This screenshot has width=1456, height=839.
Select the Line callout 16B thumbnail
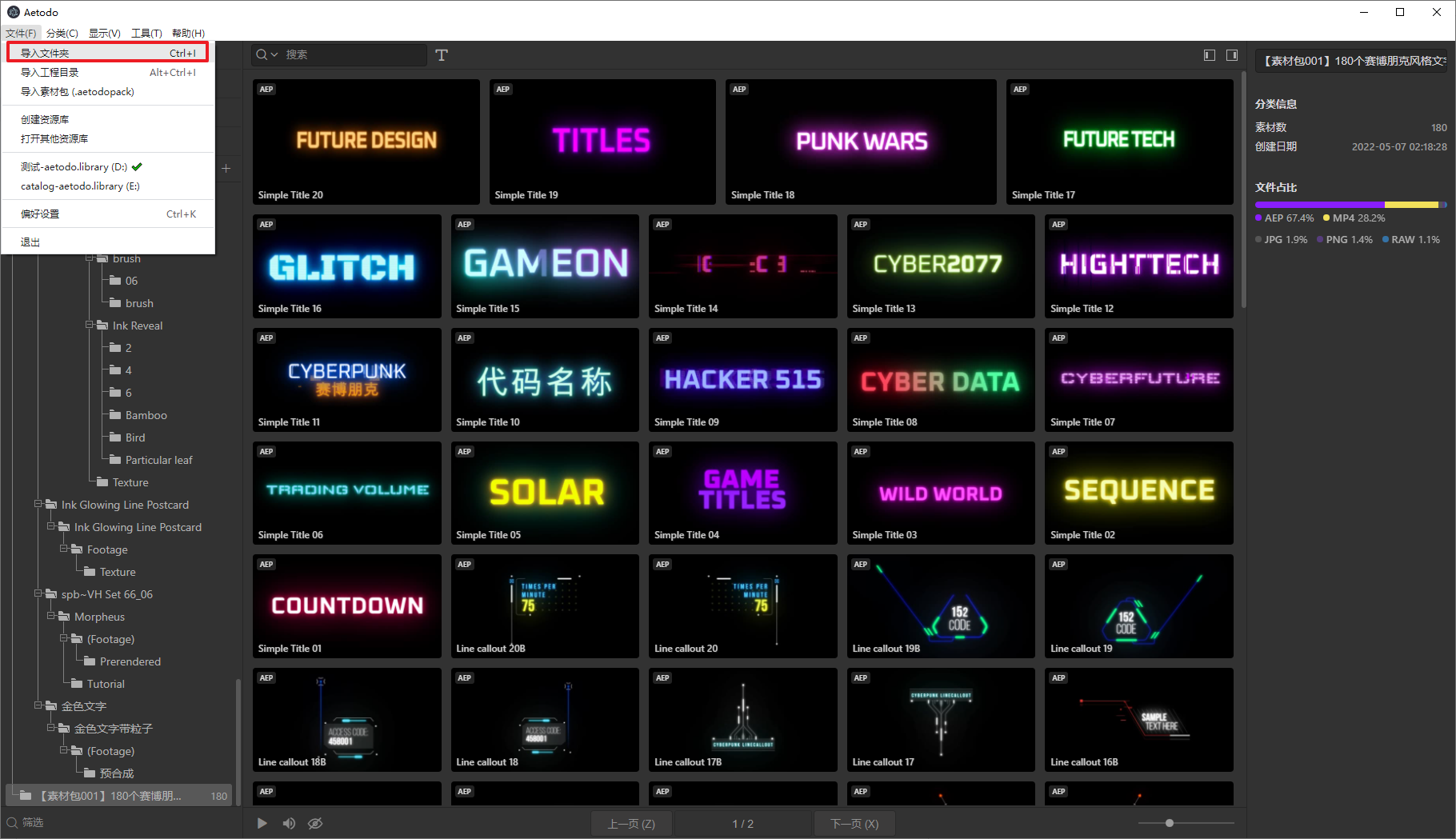(x=1139, y=720)
